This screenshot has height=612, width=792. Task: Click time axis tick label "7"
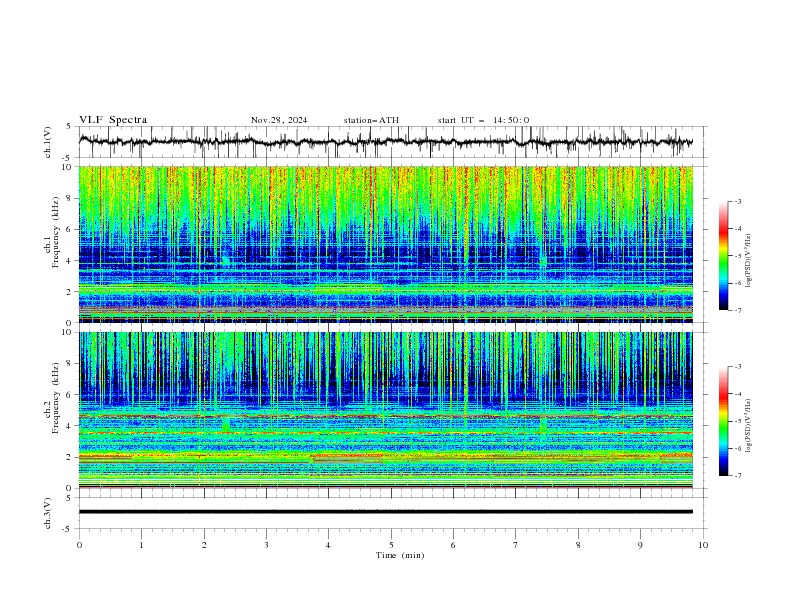coord(516,545)
